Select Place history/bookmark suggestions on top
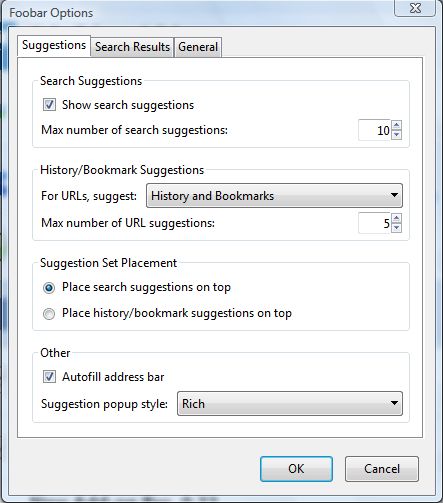Screen dimensions: 443x503 click(x=49, y=314)
